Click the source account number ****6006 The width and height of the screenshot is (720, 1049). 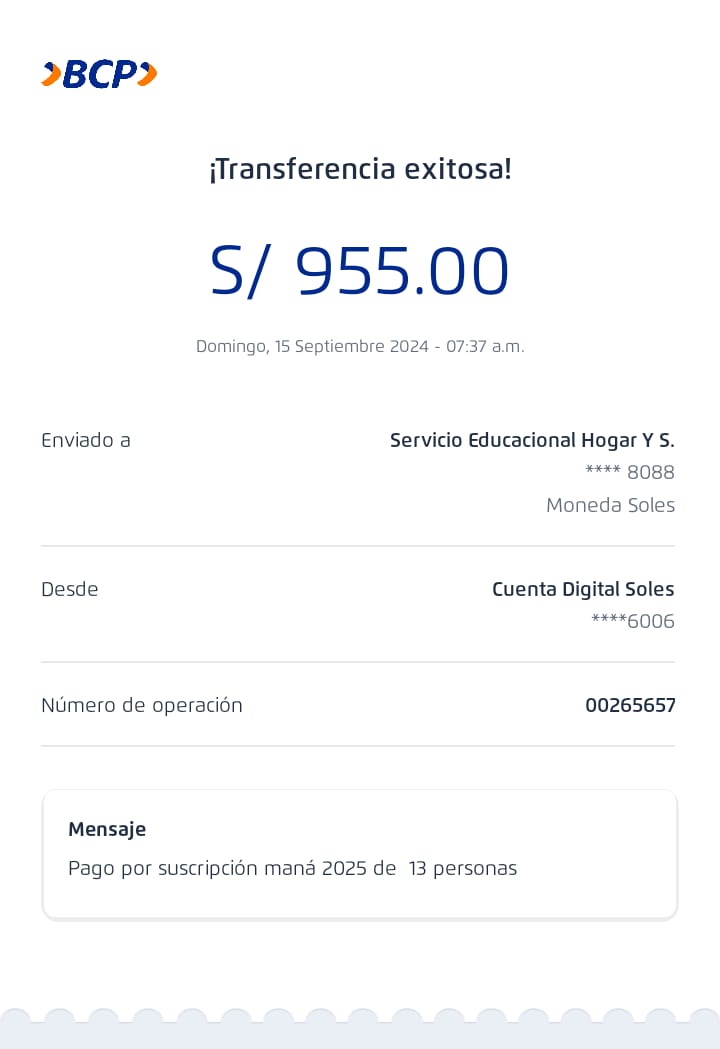coord(633,621)
